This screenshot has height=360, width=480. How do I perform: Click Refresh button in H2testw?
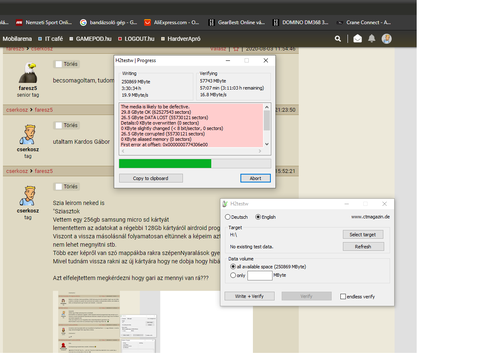(363, 247)
